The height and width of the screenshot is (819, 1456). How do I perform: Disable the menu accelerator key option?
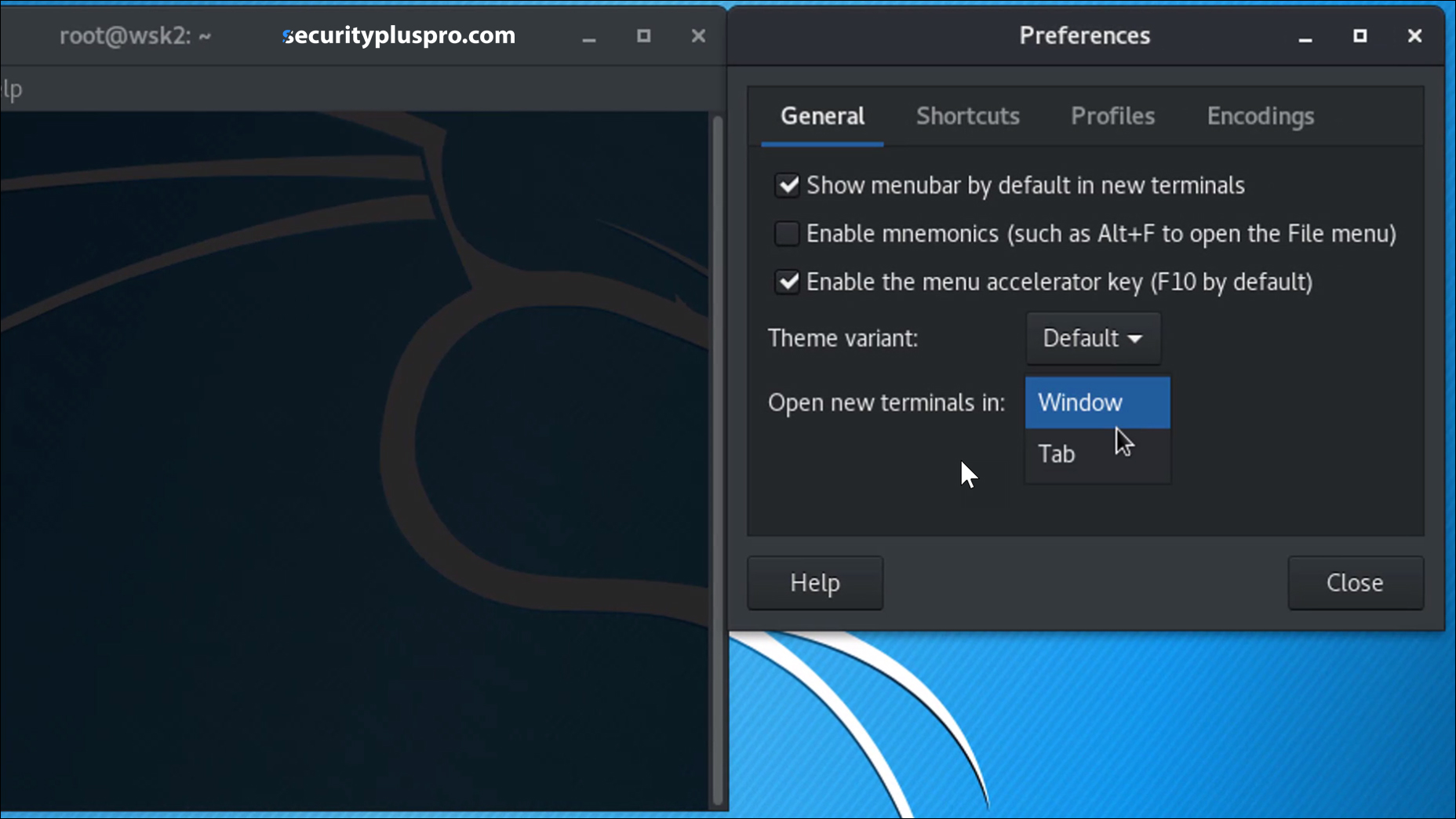(788, 282)
